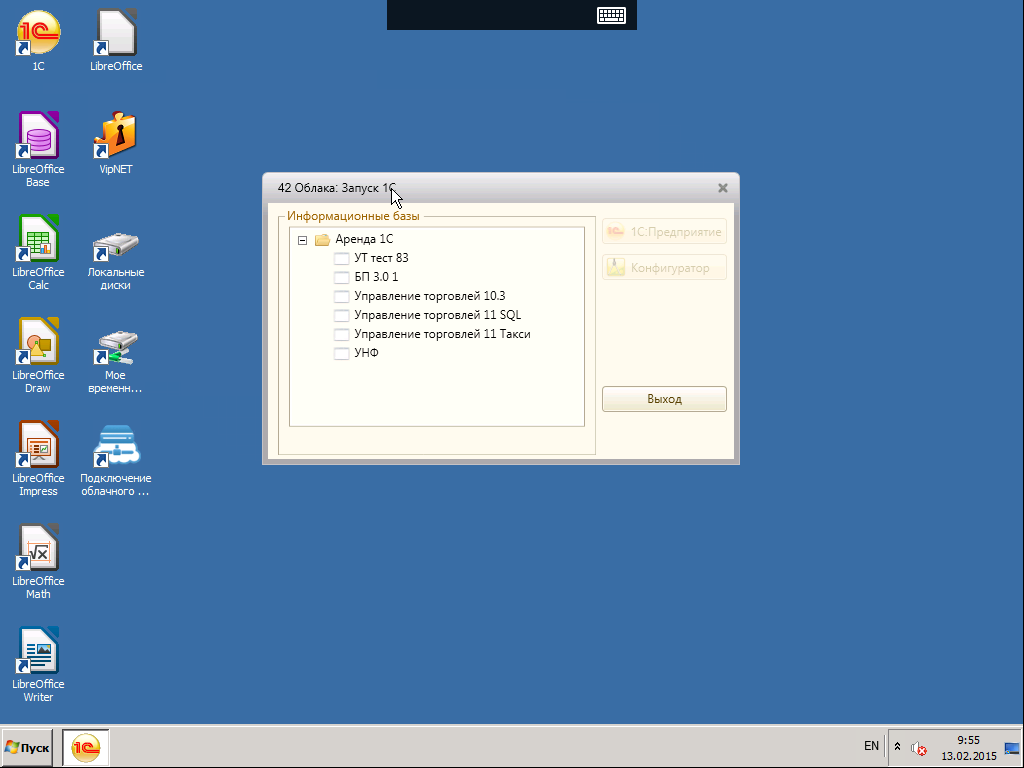Click the muted speaker tray icon
1024x768 pixels.
coord(919,748)
